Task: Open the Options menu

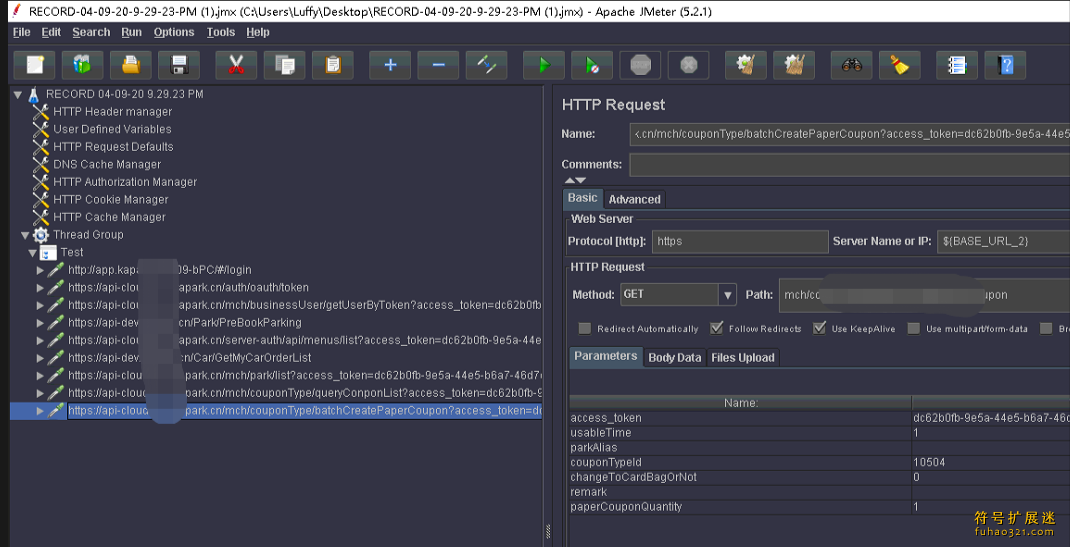Action: [174, 32]
